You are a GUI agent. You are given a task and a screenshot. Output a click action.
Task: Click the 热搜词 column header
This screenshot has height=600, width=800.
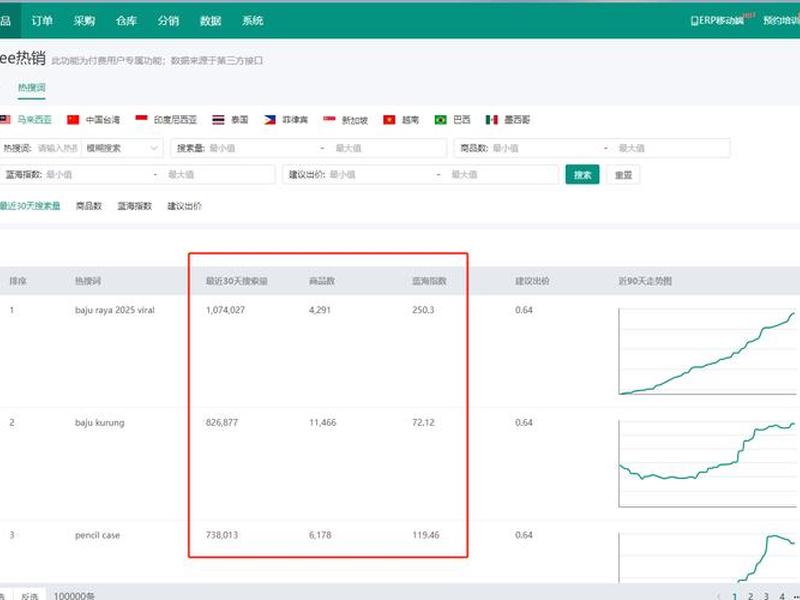coord(88,281)
